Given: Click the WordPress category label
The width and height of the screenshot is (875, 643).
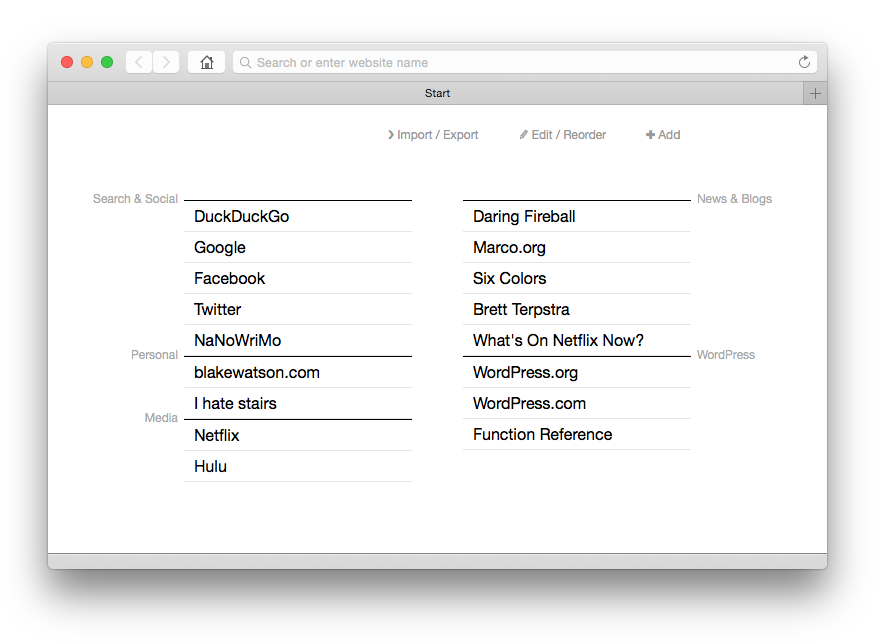Looking at the screenshot, I should (x=725, y=354).
